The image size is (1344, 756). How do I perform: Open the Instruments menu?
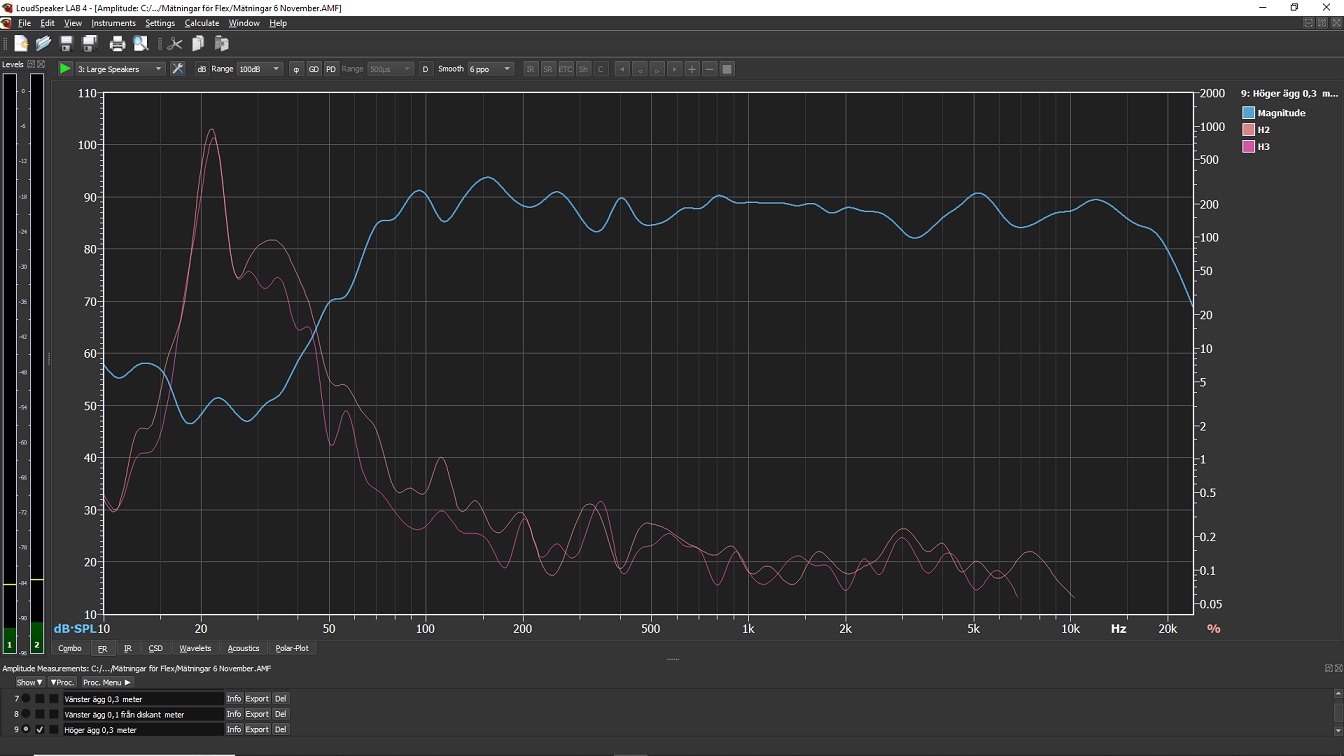click(x=113, y=23)
